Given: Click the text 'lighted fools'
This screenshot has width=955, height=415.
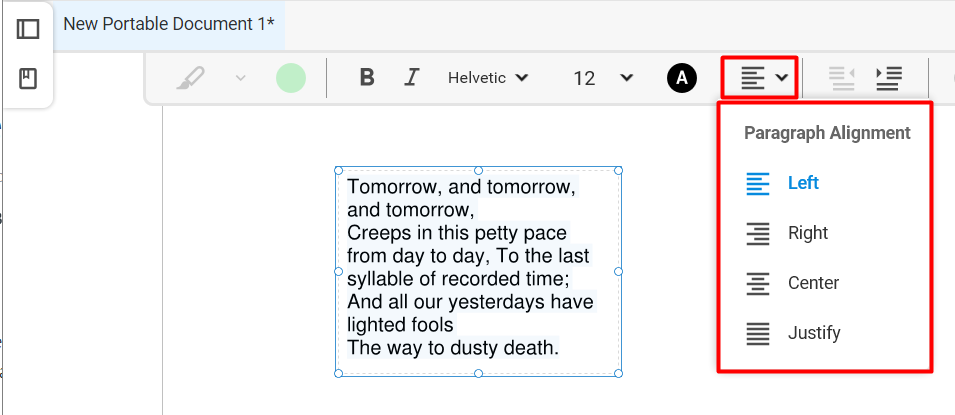Looking at the screenshot, I should click(400, 325).
